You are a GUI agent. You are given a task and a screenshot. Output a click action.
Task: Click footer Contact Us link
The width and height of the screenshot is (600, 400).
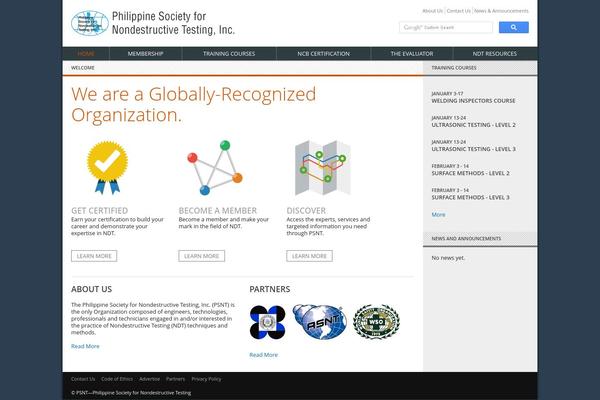(83, 379)
